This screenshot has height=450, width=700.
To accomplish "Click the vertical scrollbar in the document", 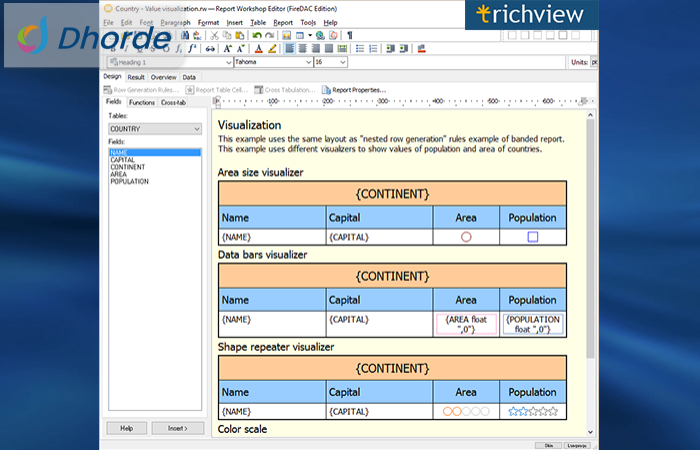I will click(x=590, y=237).
